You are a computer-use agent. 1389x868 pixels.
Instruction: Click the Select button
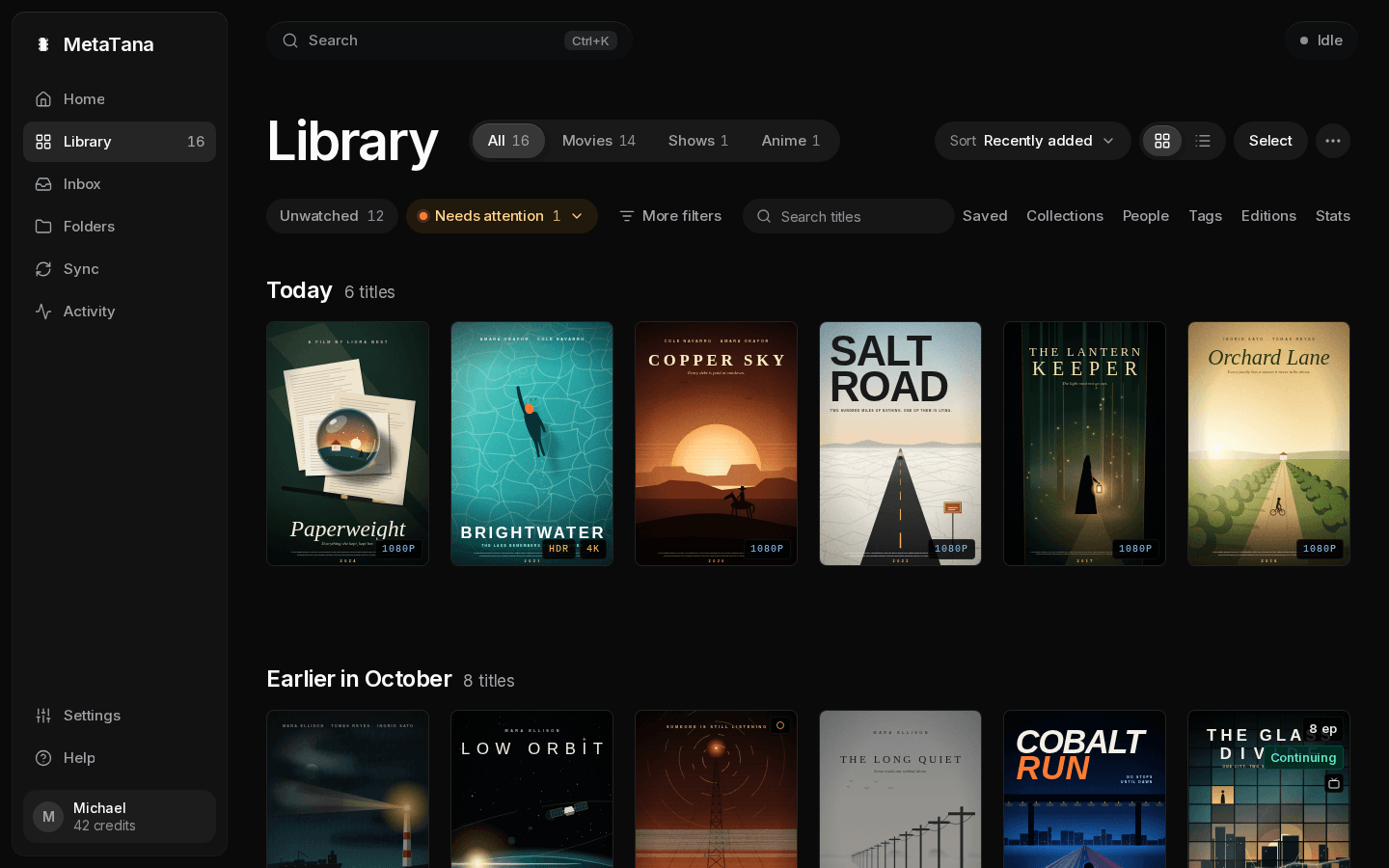(1270, 141)
